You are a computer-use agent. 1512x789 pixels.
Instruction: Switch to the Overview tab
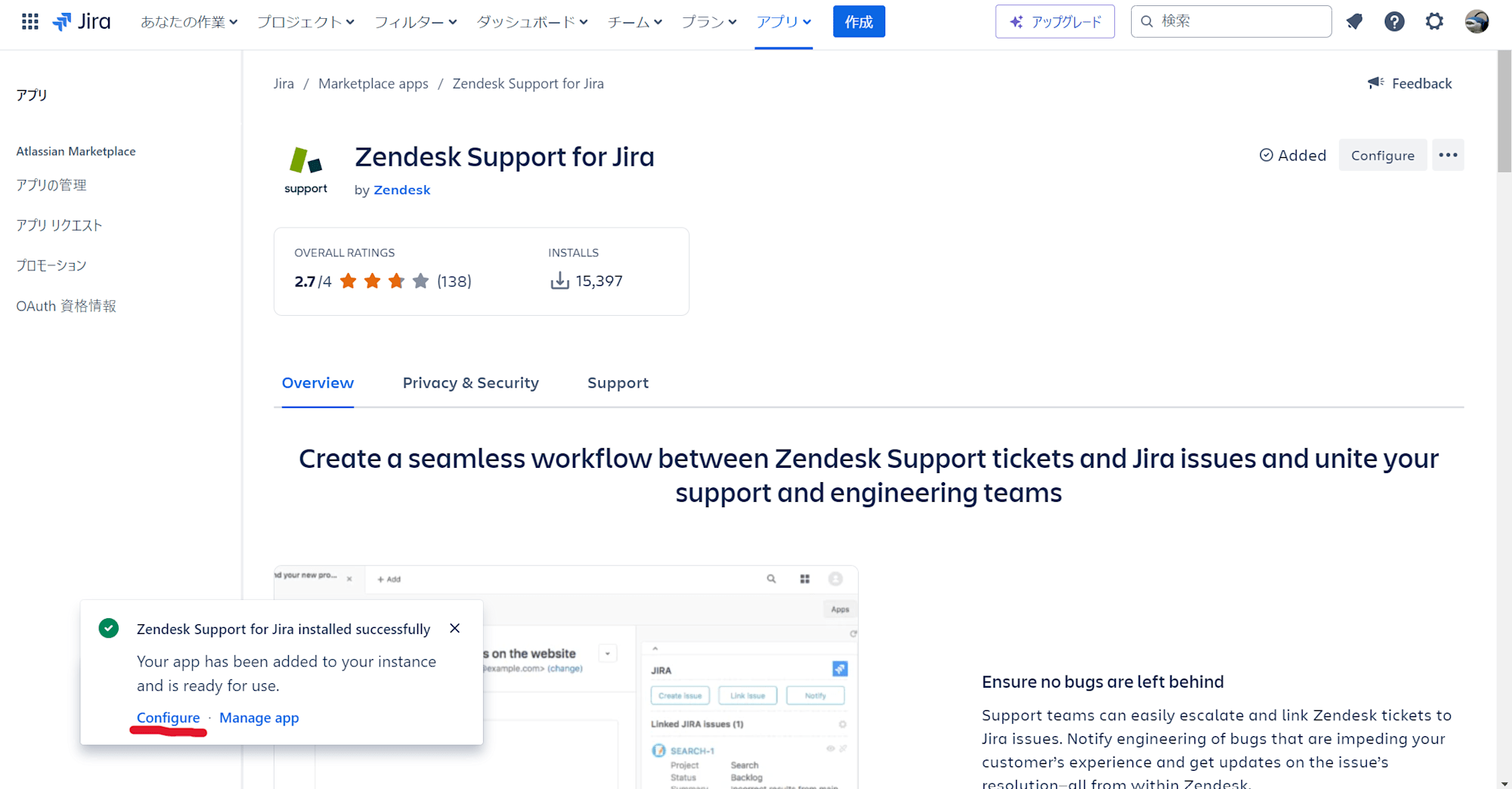[318, 383]
